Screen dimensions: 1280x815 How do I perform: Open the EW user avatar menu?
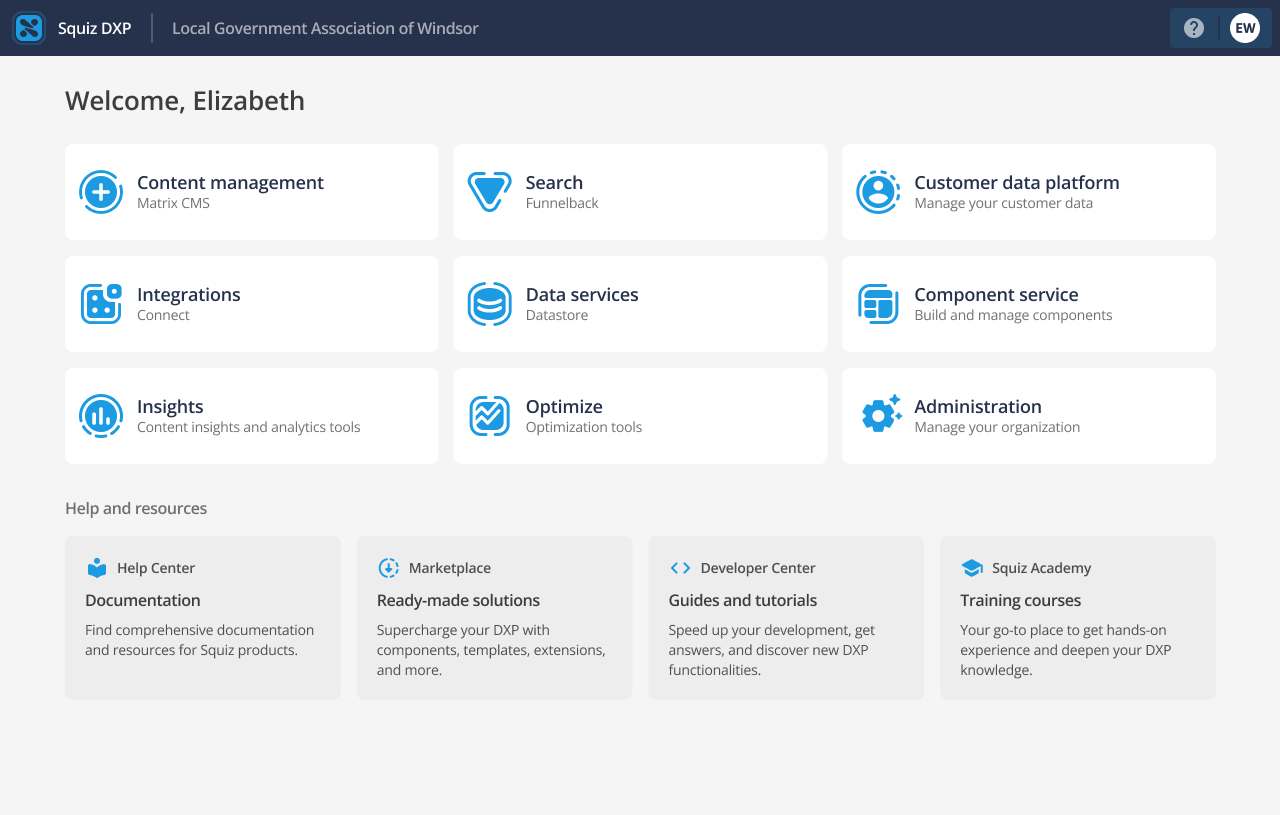click(x=1245, y=28)
